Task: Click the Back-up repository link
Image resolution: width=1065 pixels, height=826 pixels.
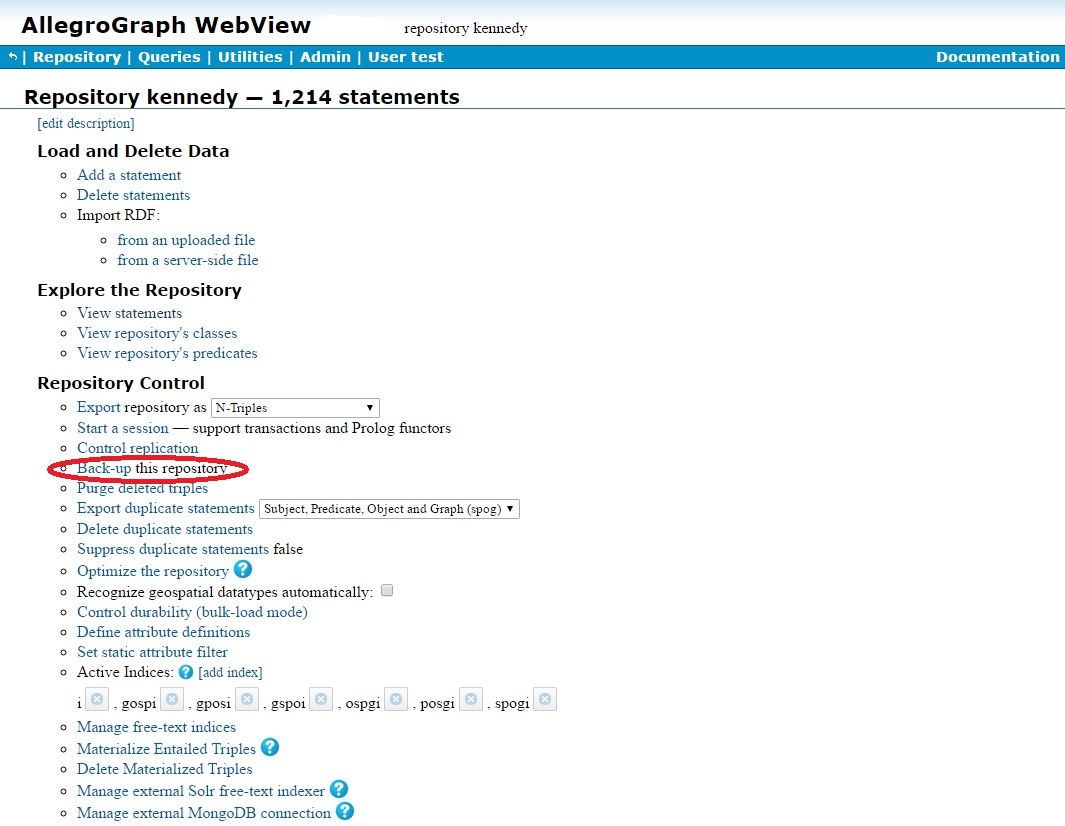Action: (104, 468)
